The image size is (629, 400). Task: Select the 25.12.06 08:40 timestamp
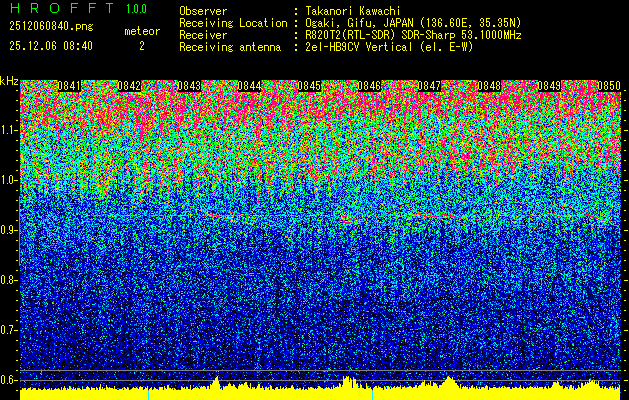[x=50, y=46]
